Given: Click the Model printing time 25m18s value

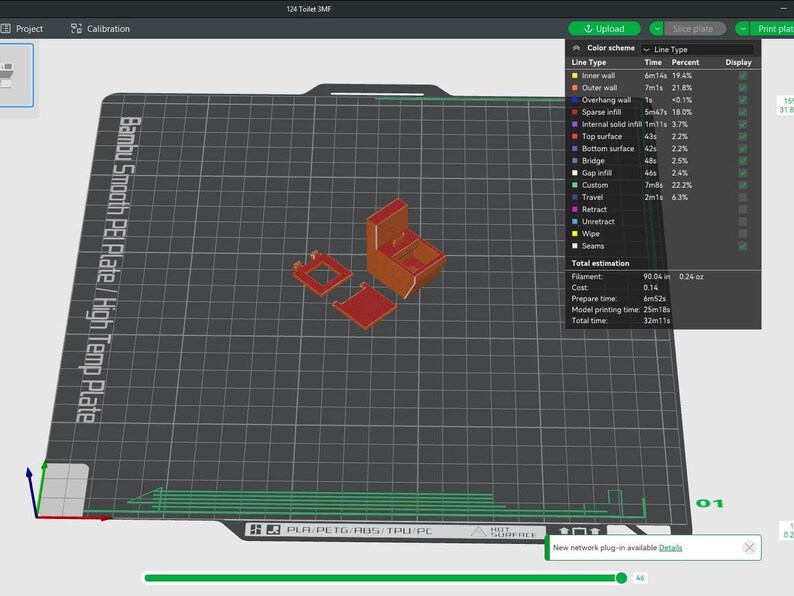Looking at the screenshot, I should (x=657, y=309).
